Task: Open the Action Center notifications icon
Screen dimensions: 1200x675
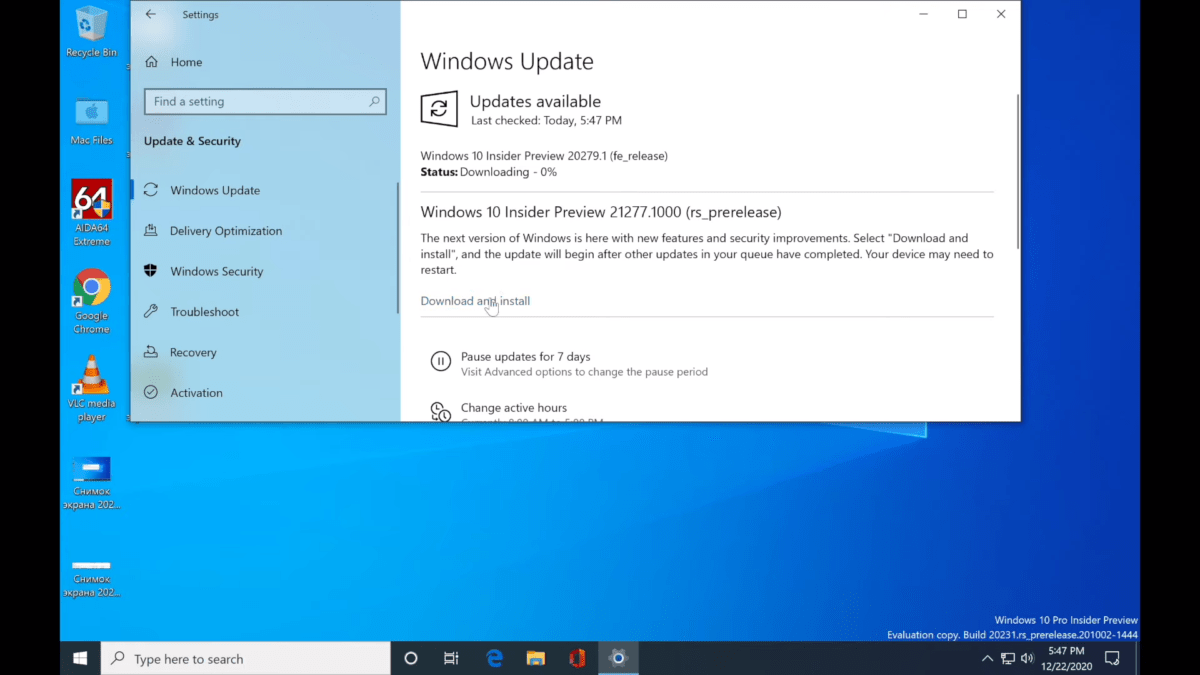Action: pyautogui.click(x=1112, y=658)
